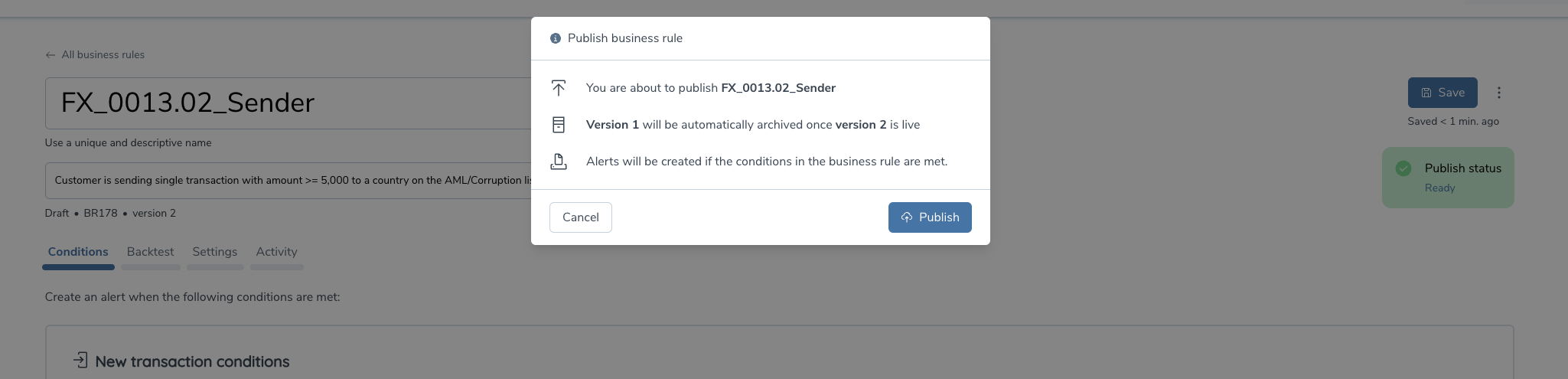Select the Settings tab

click(x=215, y=252)
